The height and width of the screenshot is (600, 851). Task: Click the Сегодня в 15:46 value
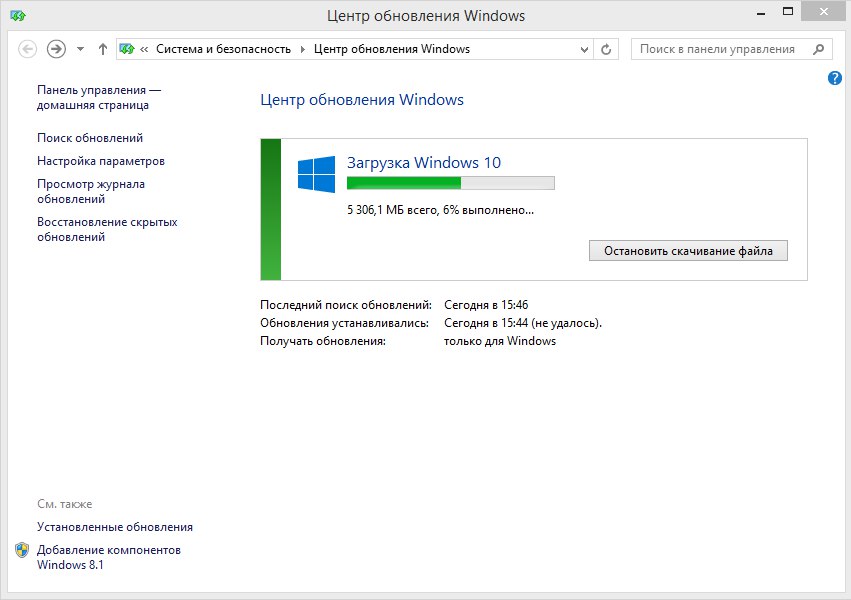(486, 305)
